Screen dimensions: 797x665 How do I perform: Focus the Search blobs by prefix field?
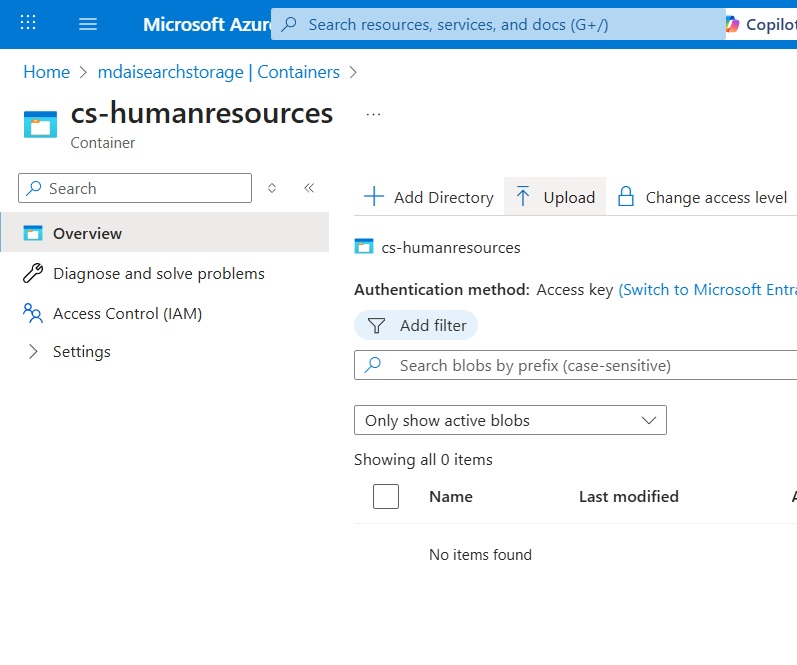[575, 365]
